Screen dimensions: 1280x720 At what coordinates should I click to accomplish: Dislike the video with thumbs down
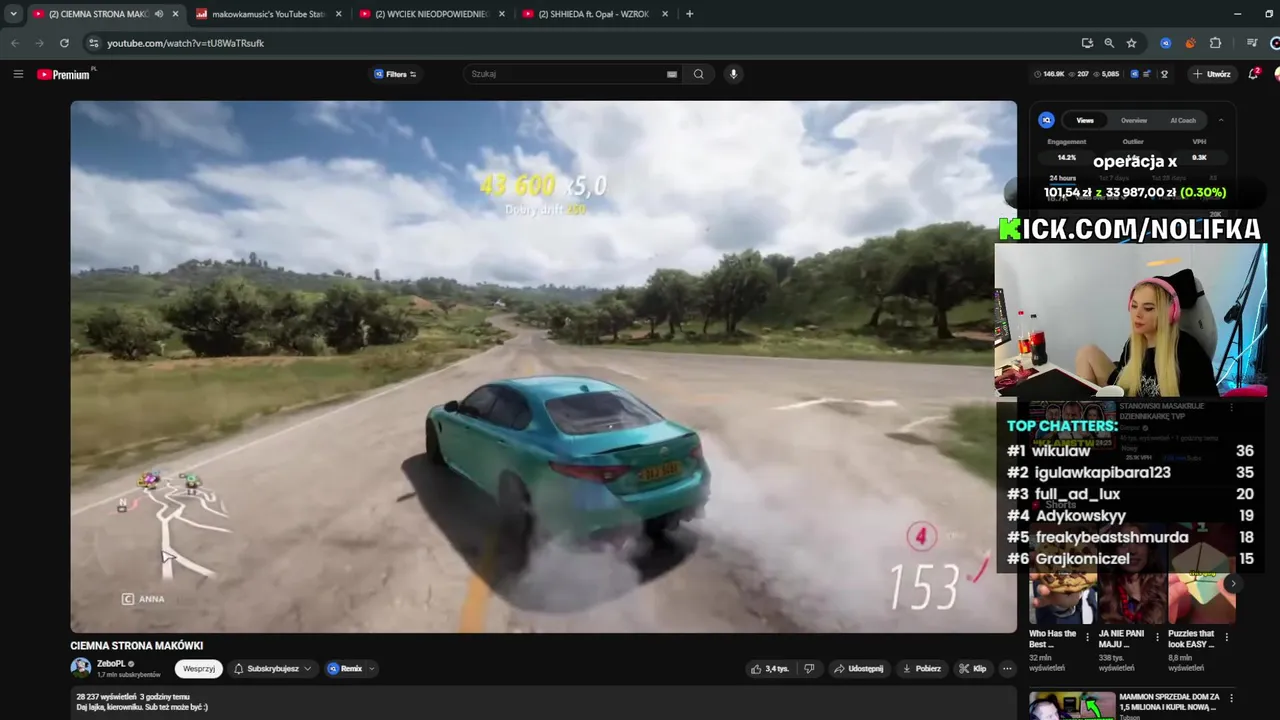(809, 669)
